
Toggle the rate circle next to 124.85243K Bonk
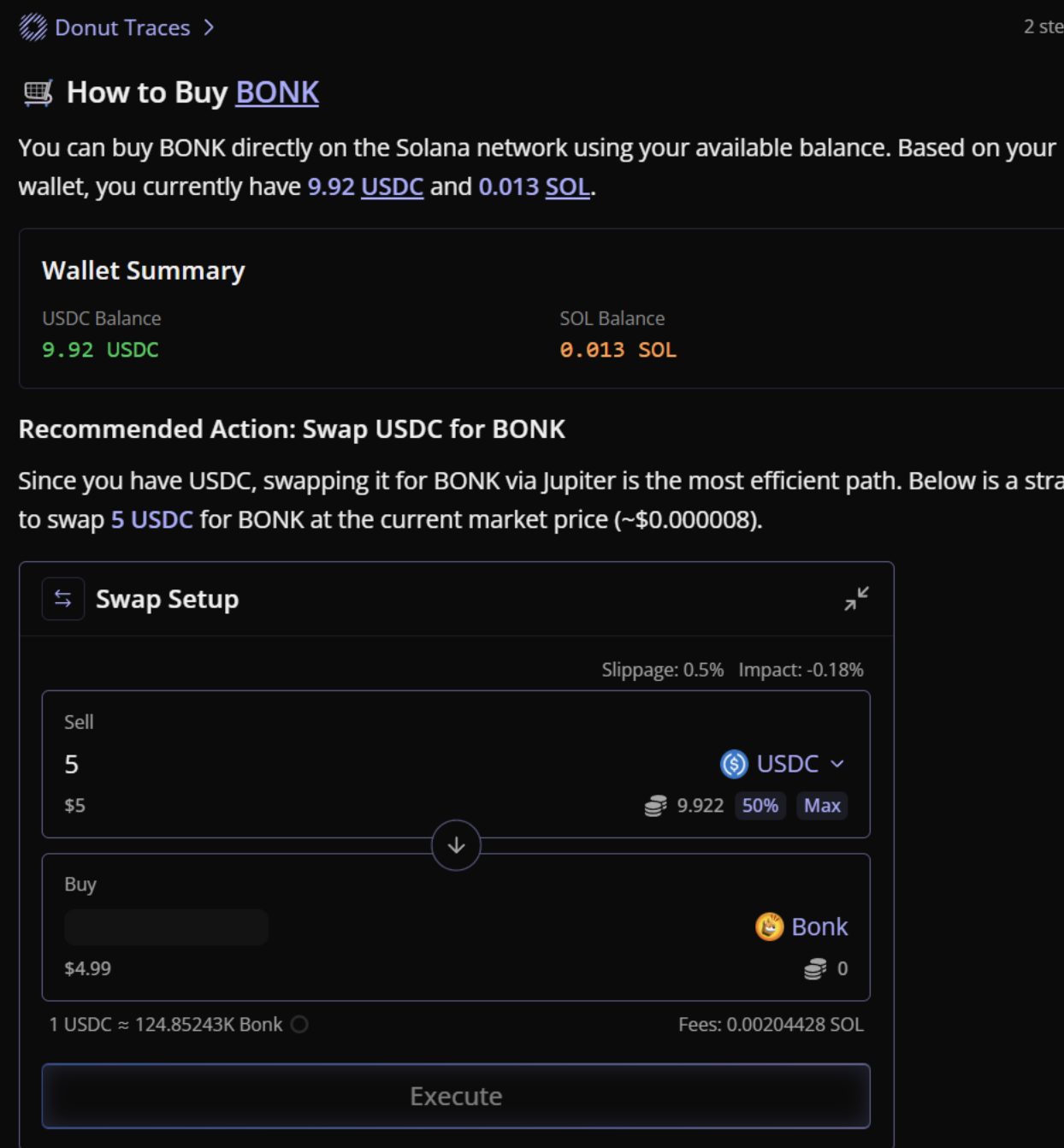click(x=299, y=1024)
